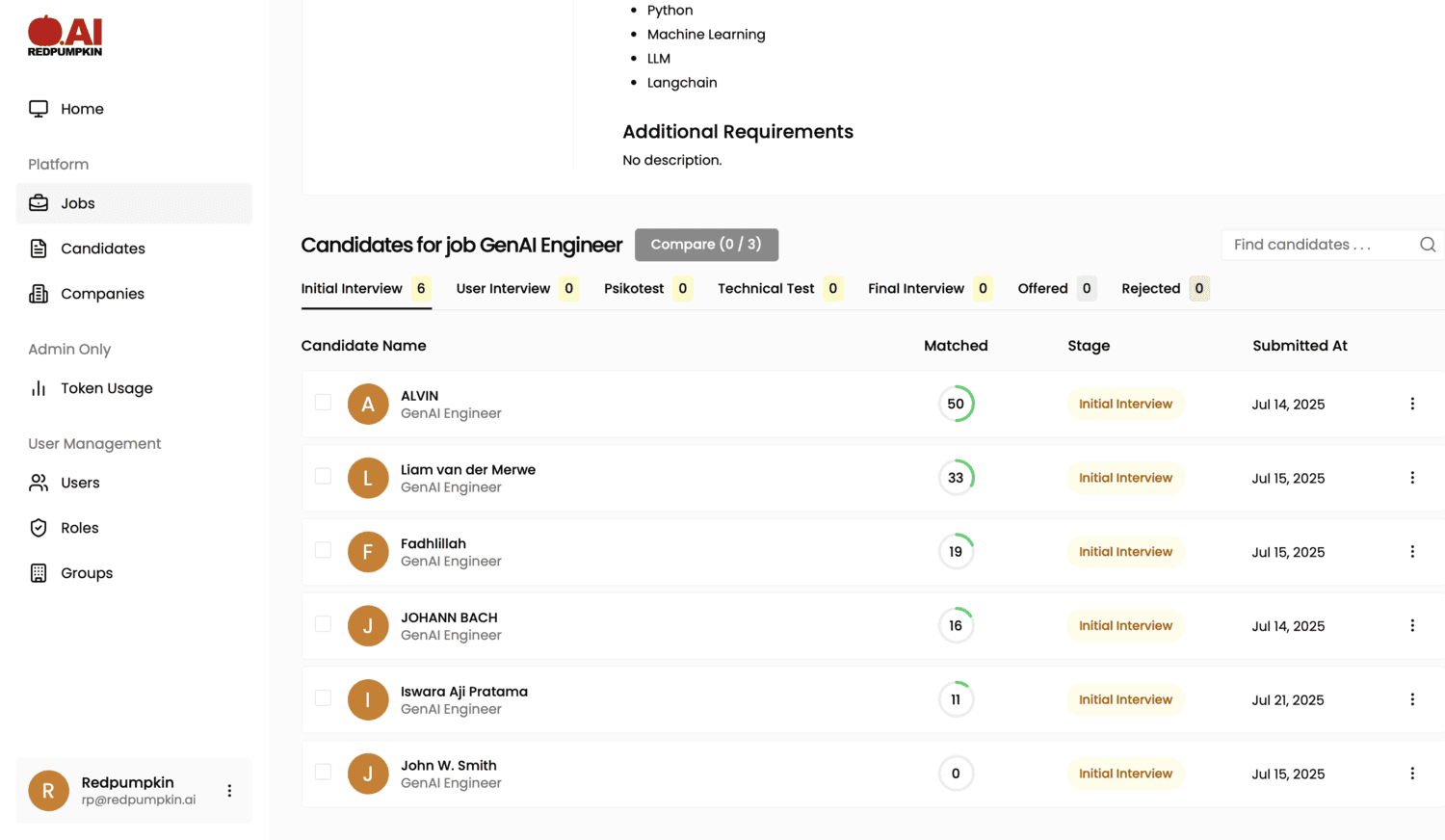Open the three-dot menu for Fadhlillah
The image size is (1445, 840).
click(1412, 551)
